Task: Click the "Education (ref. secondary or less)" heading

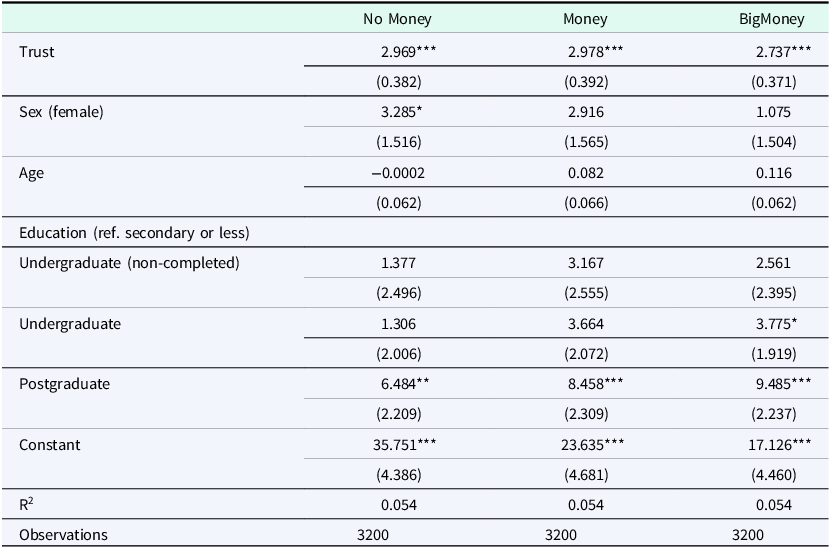Action: [x=134, y=233]
